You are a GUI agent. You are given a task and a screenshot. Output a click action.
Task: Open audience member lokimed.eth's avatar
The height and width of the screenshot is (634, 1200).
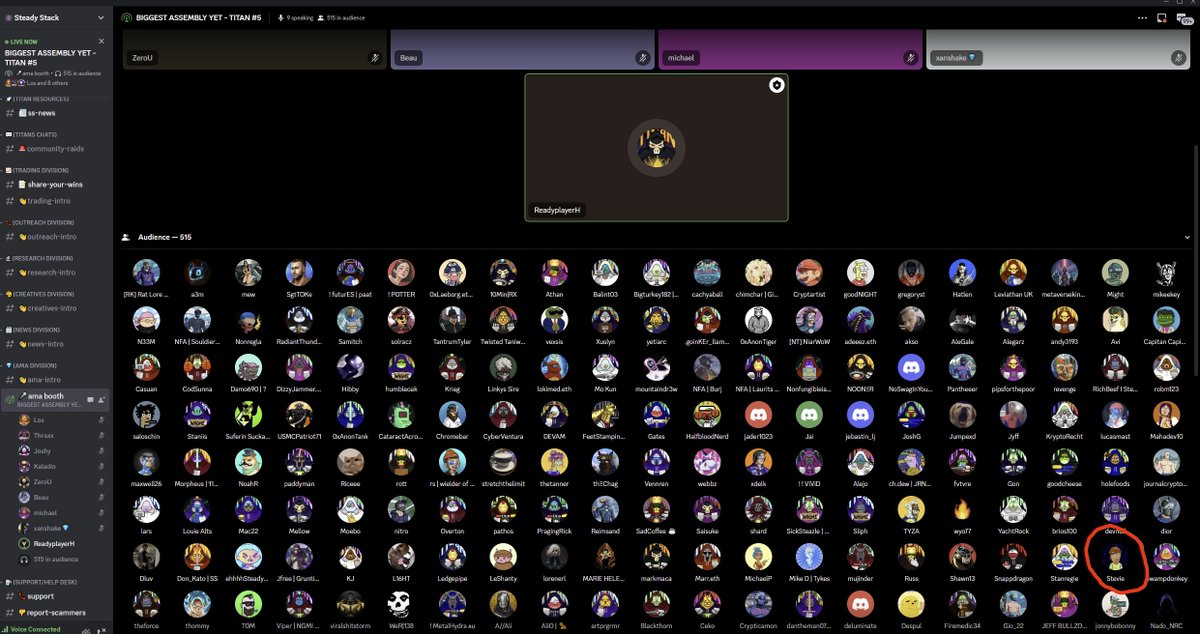pyautogui.click(x=554, y=367)
